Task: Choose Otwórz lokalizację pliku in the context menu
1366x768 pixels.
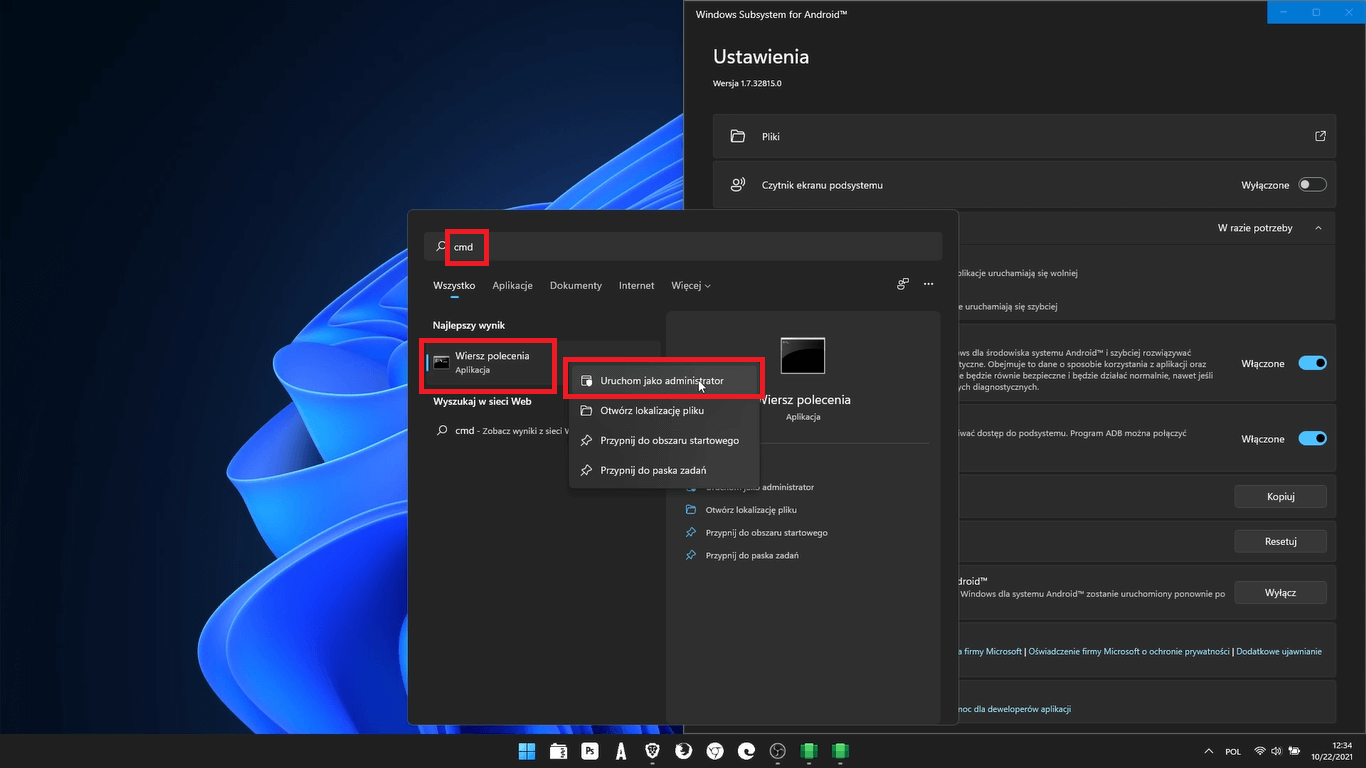Action: (664, 410)
